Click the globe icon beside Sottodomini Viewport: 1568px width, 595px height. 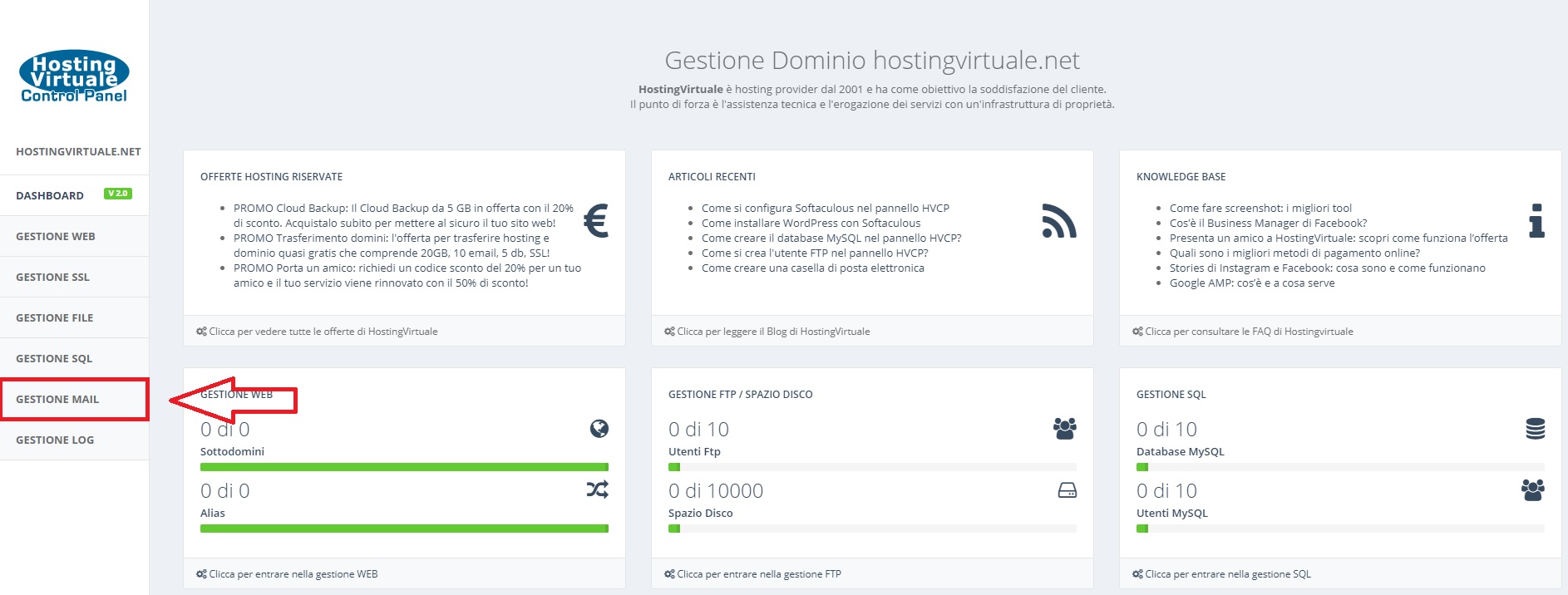(x=599, y=429)
